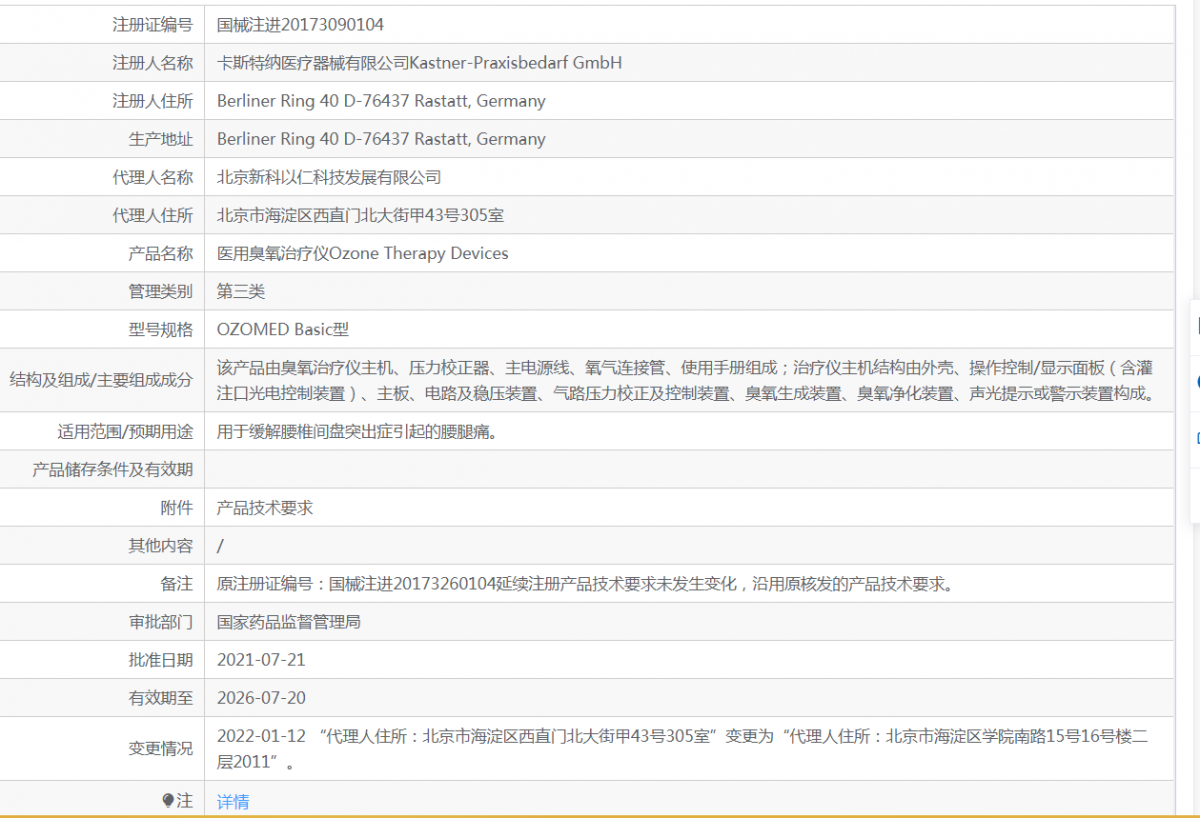Click the 型号规格 label
This screenshot has width=1200, height=818.
pyautogui.click(x=160, y=329)
